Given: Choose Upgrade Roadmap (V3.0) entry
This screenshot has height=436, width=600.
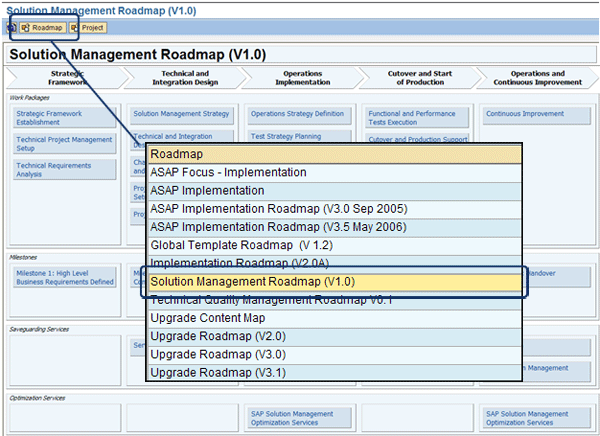Looking at the screenshot, I should click(x=335, y=354).
